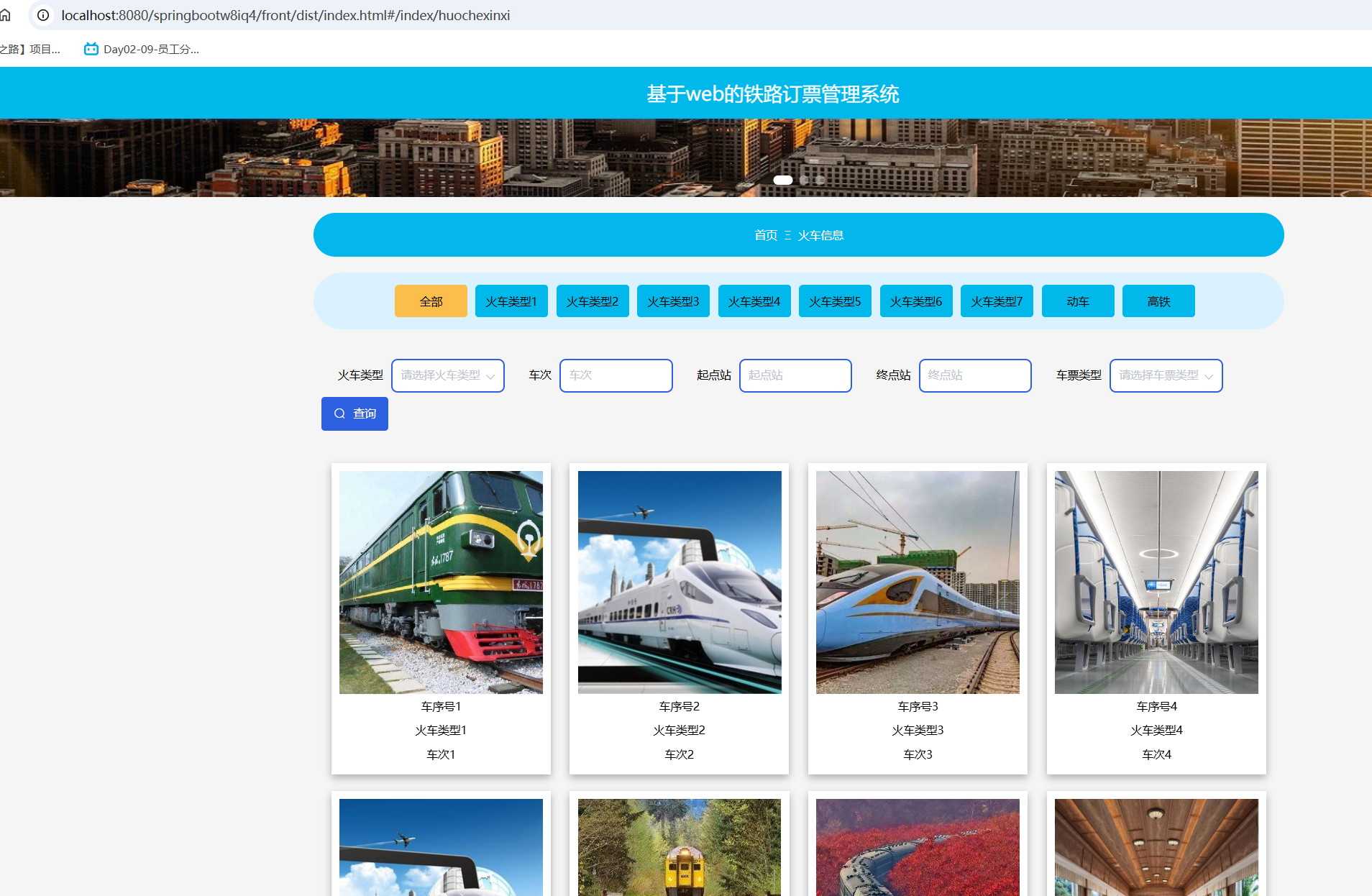The height and width of the screenshot is (896, 1372).
Task: Click the browser address bar URL
Action: pyautogui.click(x=285, y=15)
